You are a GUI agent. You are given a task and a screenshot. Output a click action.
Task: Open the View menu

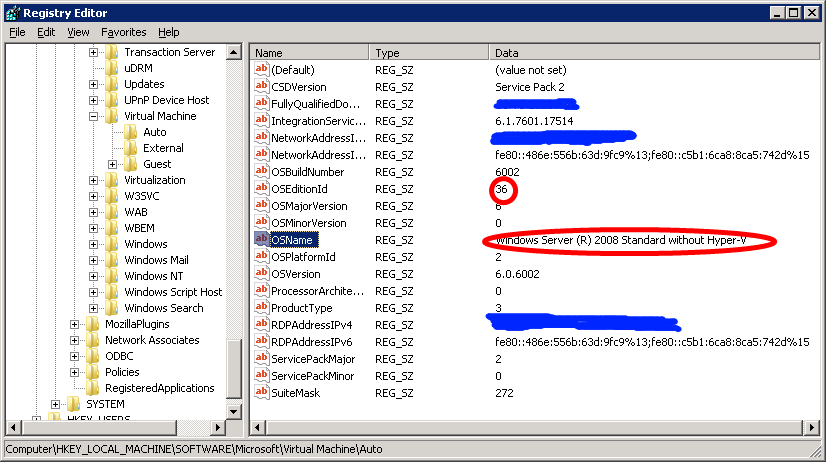click(x=78, y=32)
